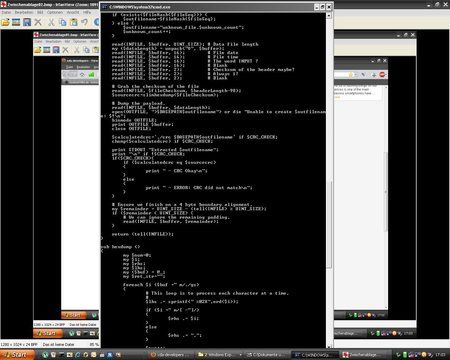This screenshot has width=450, height=360.
Task: Select the Cut scissors icon
Action: (51, 22)
